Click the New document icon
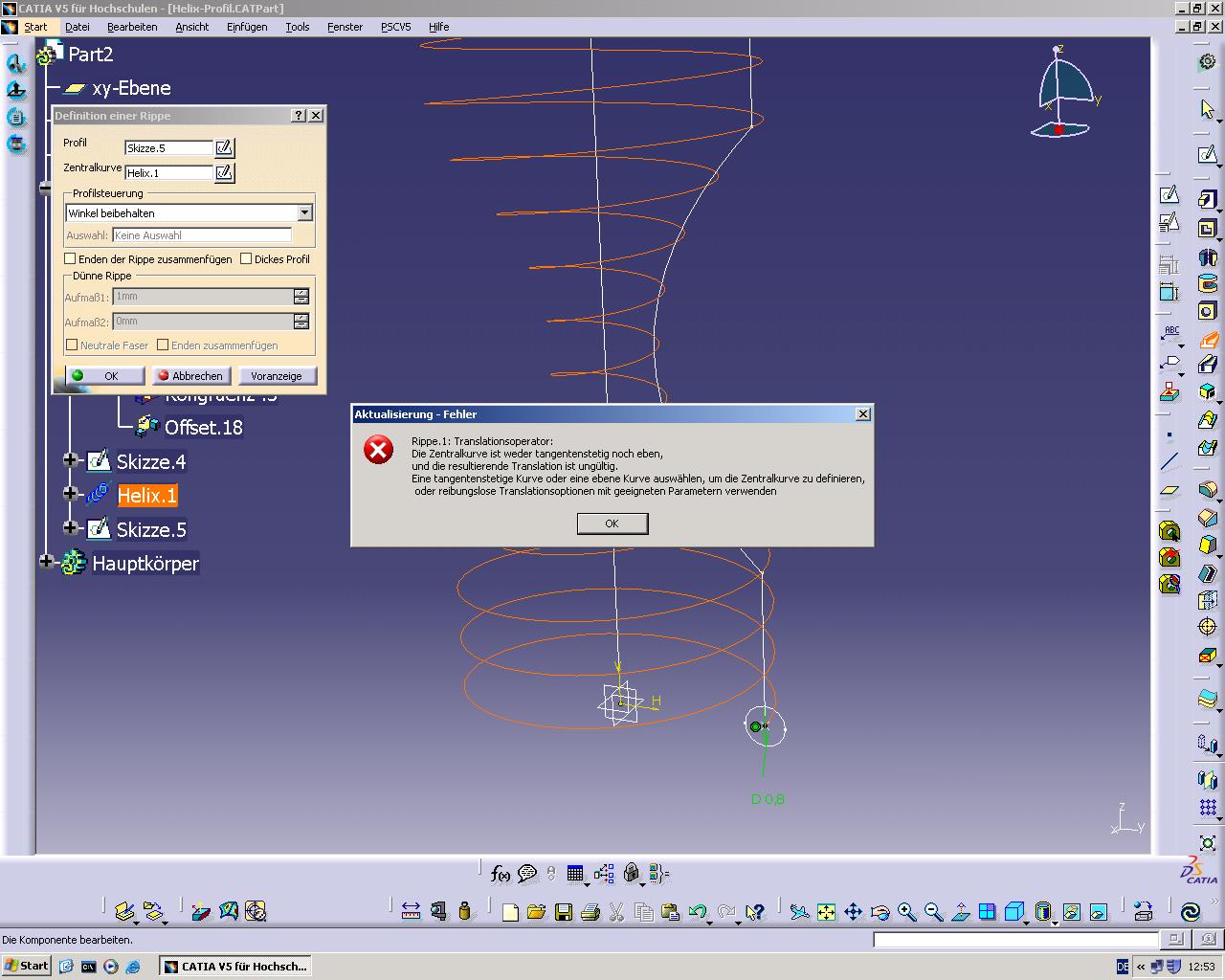Viewport: 1225px width, 980px height. point(510,912)
